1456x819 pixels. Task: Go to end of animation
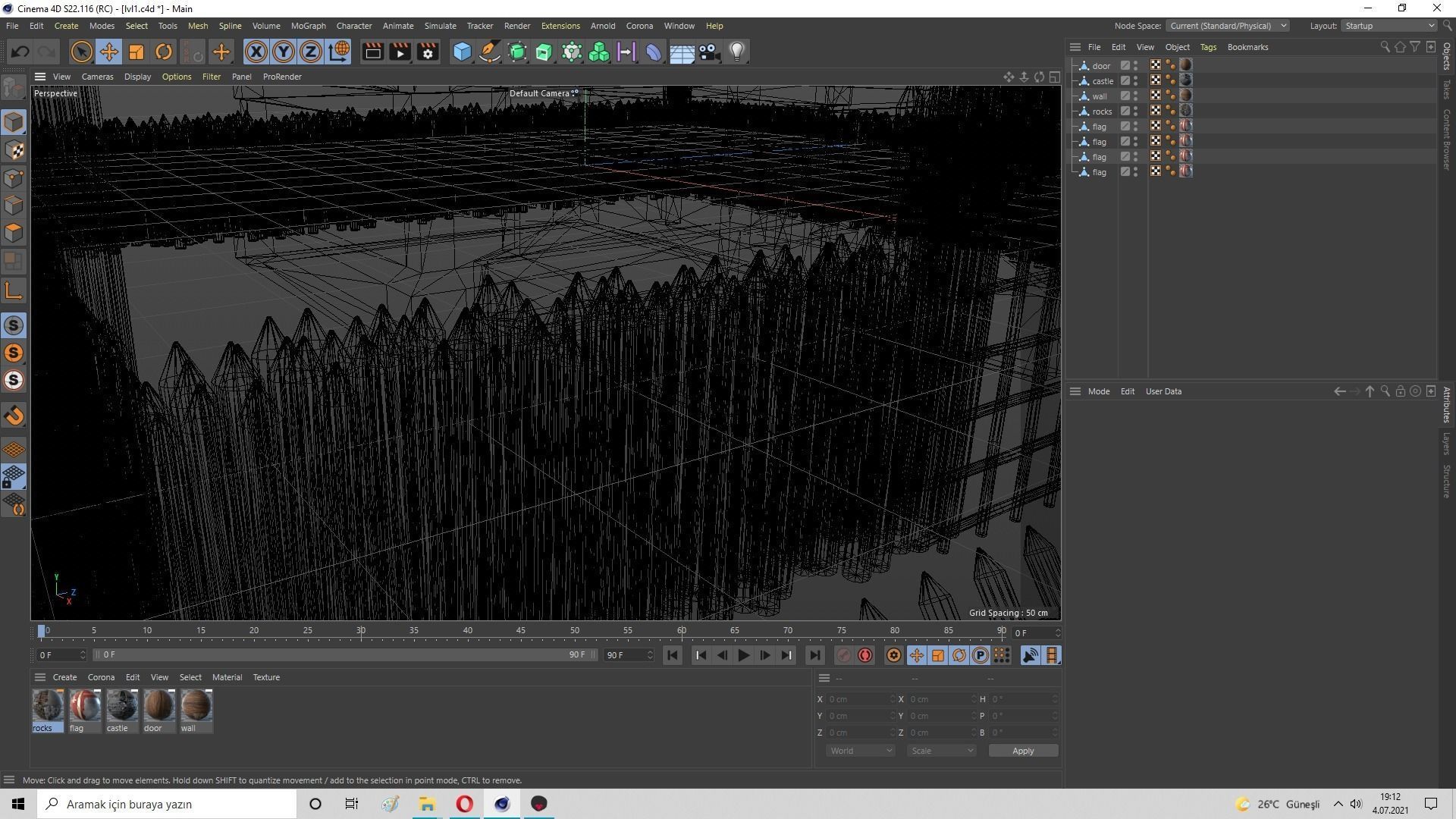point(814,655)
